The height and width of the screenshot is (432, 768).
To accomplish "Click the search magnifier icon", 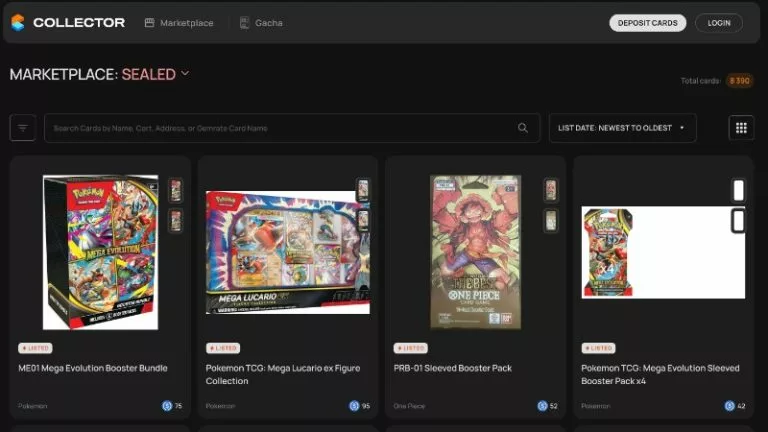I will click(523, 128).
